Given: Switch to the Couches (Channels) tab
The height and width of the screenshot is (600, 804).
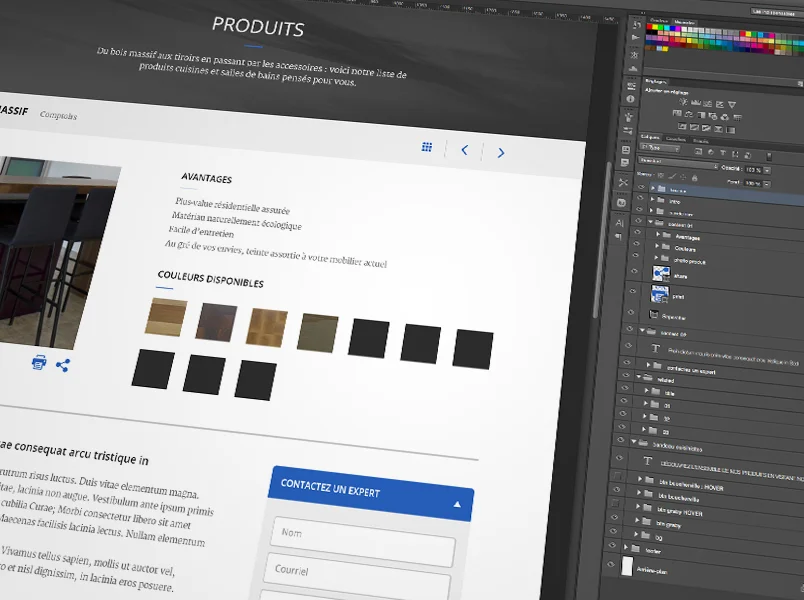Looking at the screenshot, I should click(675, 139).
